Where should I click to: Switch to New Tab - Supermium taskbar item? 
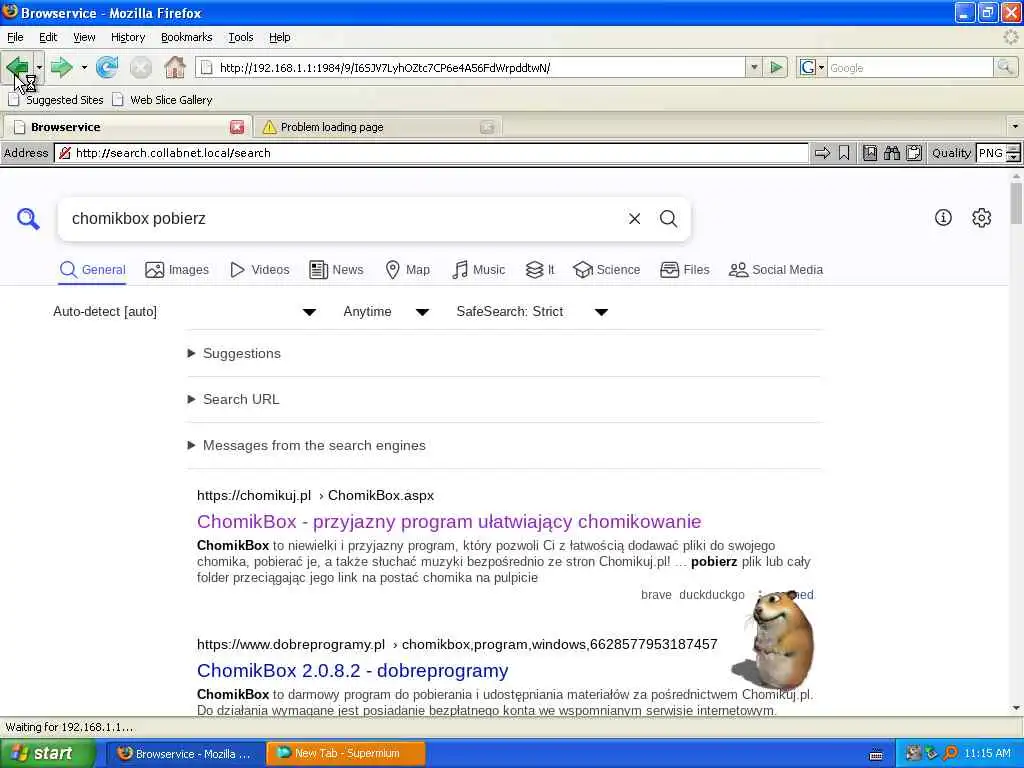[x=346, y=753]
